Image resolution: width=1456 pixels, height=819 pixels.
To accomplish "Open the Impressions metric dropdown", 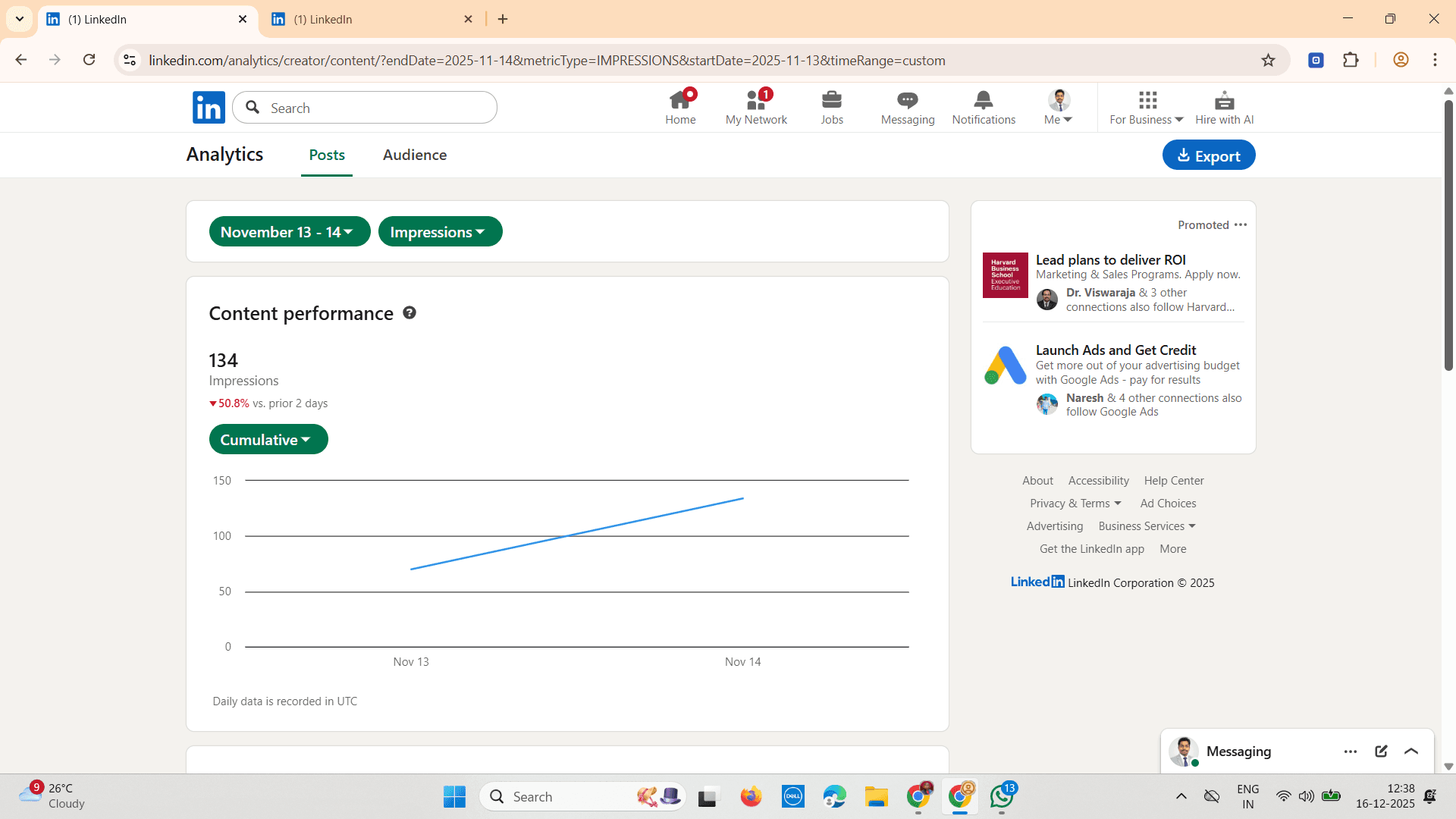I will [440, 232].
